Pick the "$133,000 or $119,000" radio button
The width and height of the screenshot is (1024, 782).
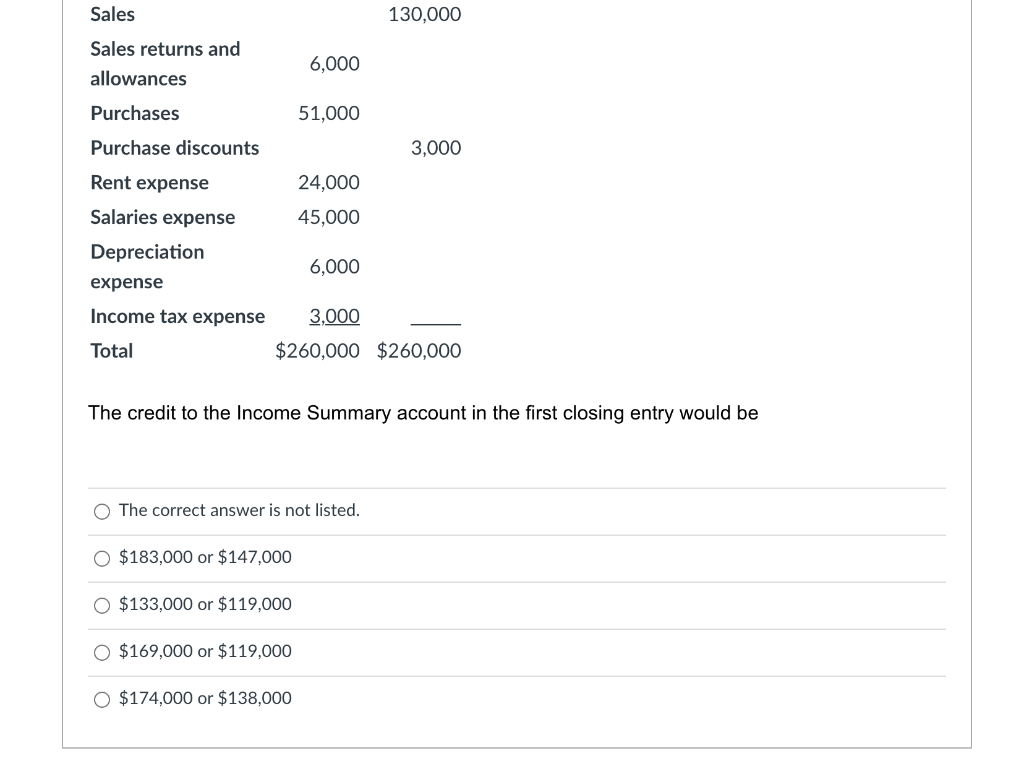click(102, 606)
